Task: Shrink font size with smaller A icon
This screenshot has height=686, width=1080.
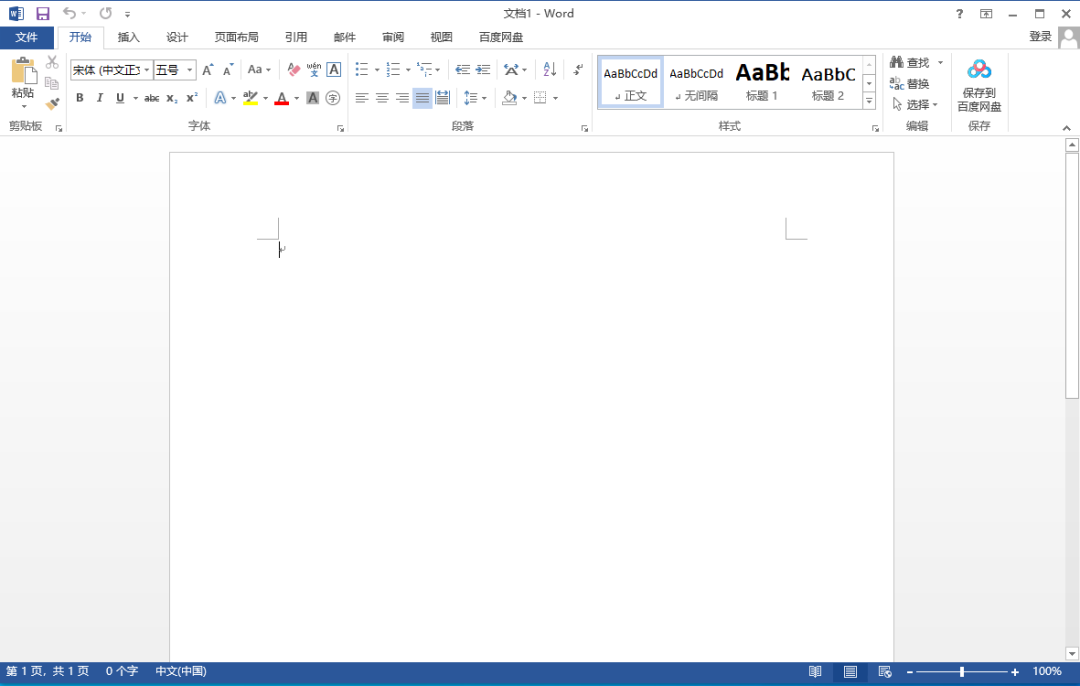Action: 228,70
